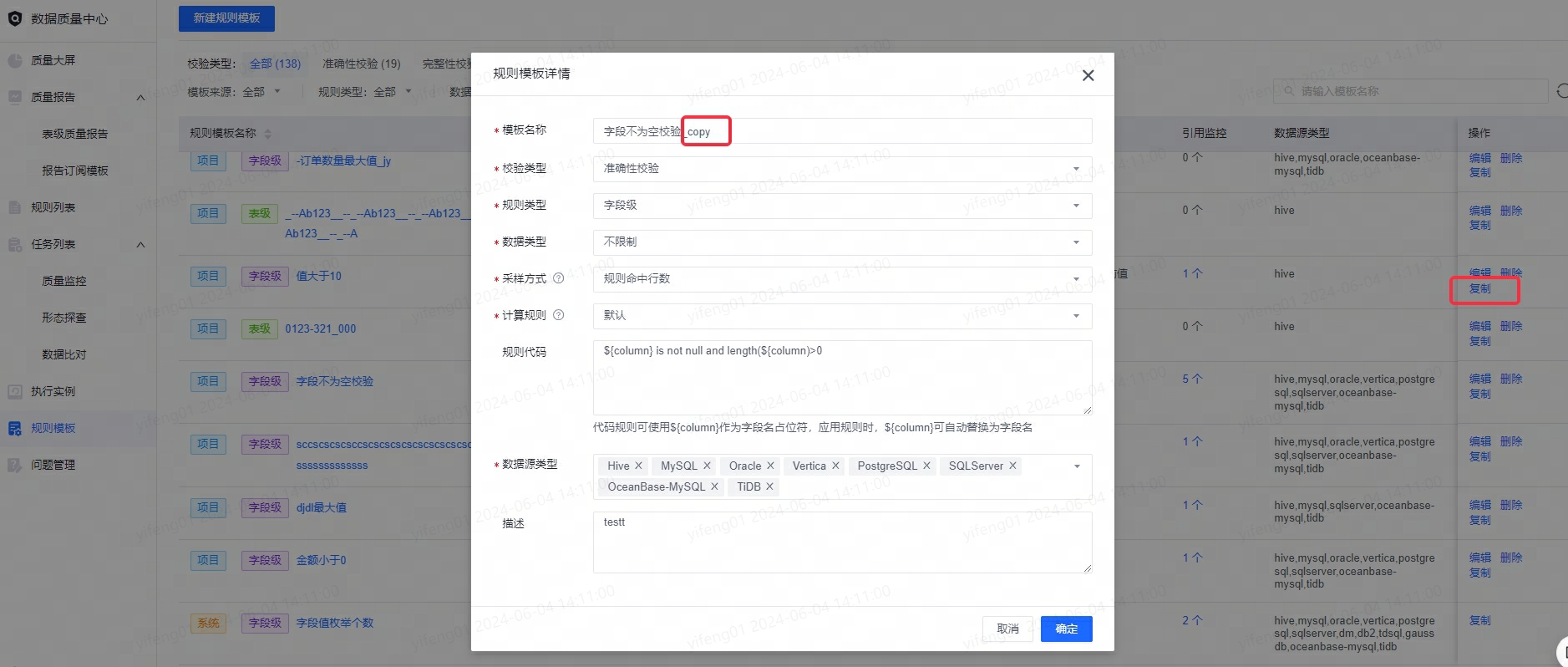Image resolution: width=1568 pixels, height=667 pixels.
Task: Open 质量监控 in the sidebar
Action: coord(64,281)
